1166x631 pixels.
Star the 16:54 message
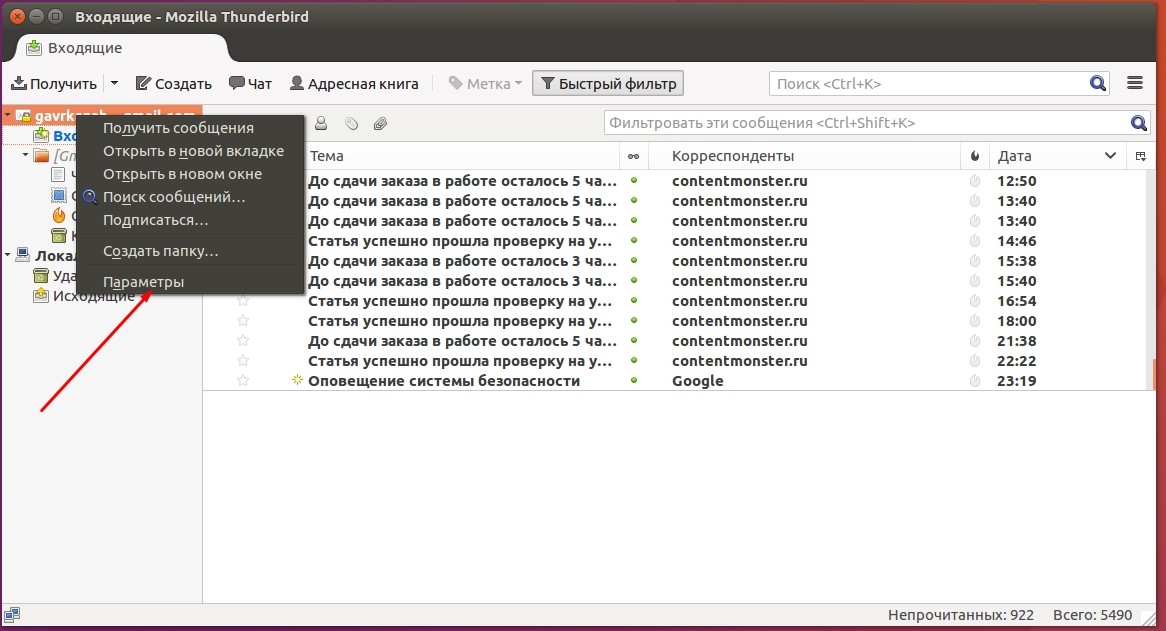click(242, 300)
